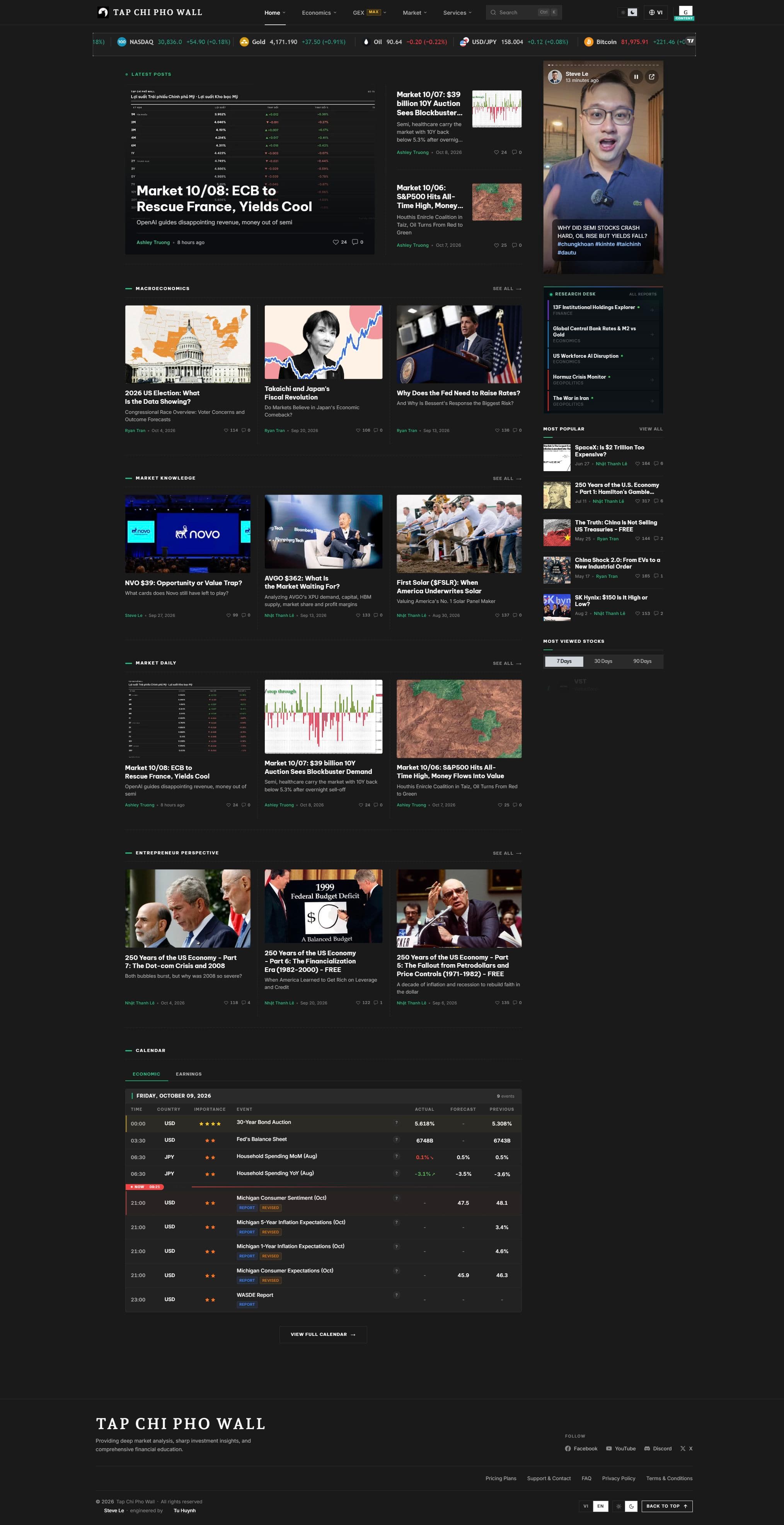Open the G user avatar menu
784x1525 pixels.
tap(685, 12)
